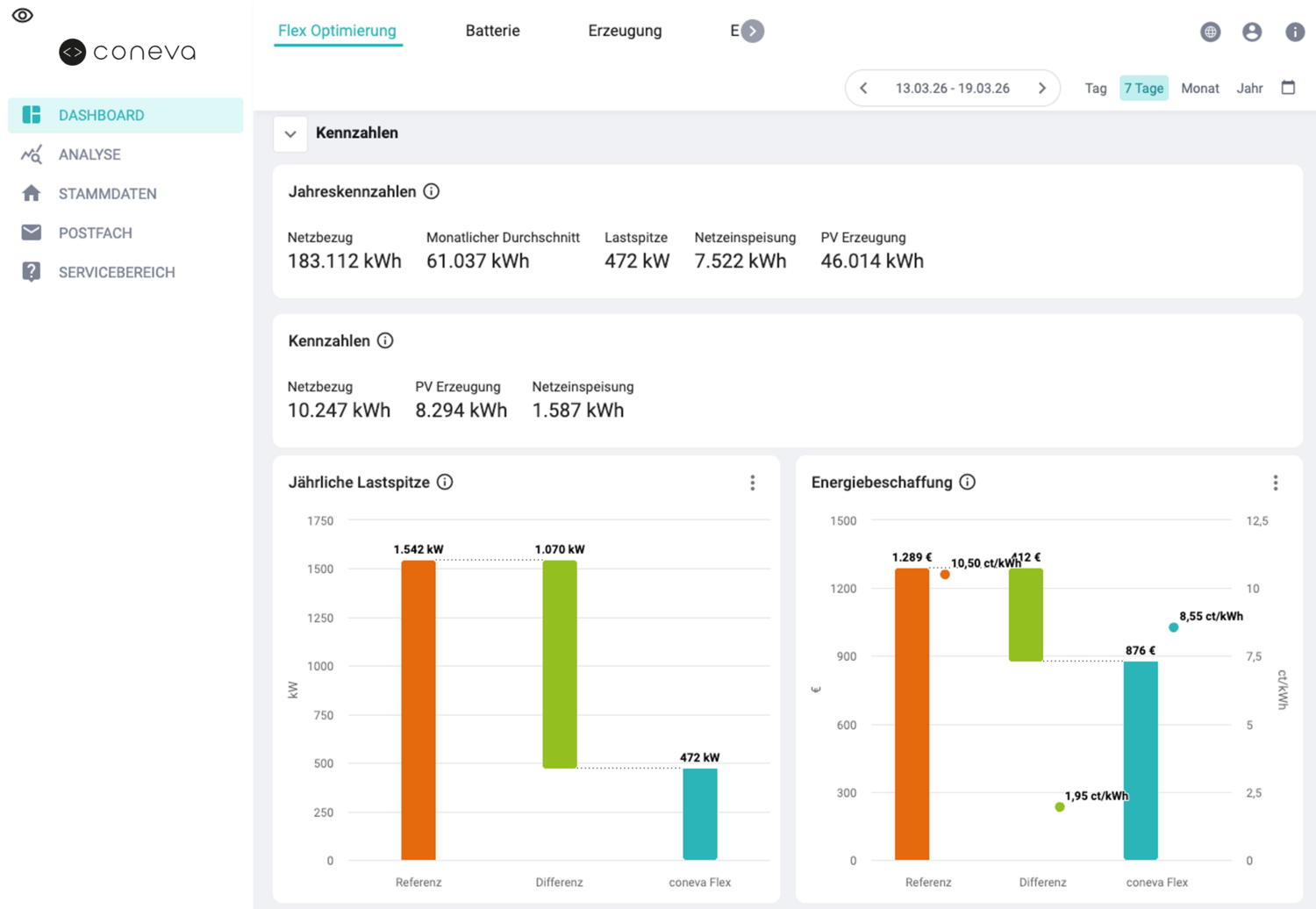Show info for Energiebeschaffung
Viewport: 1316px width, 909px height.
pyautogui.click(x=967, y=482)
